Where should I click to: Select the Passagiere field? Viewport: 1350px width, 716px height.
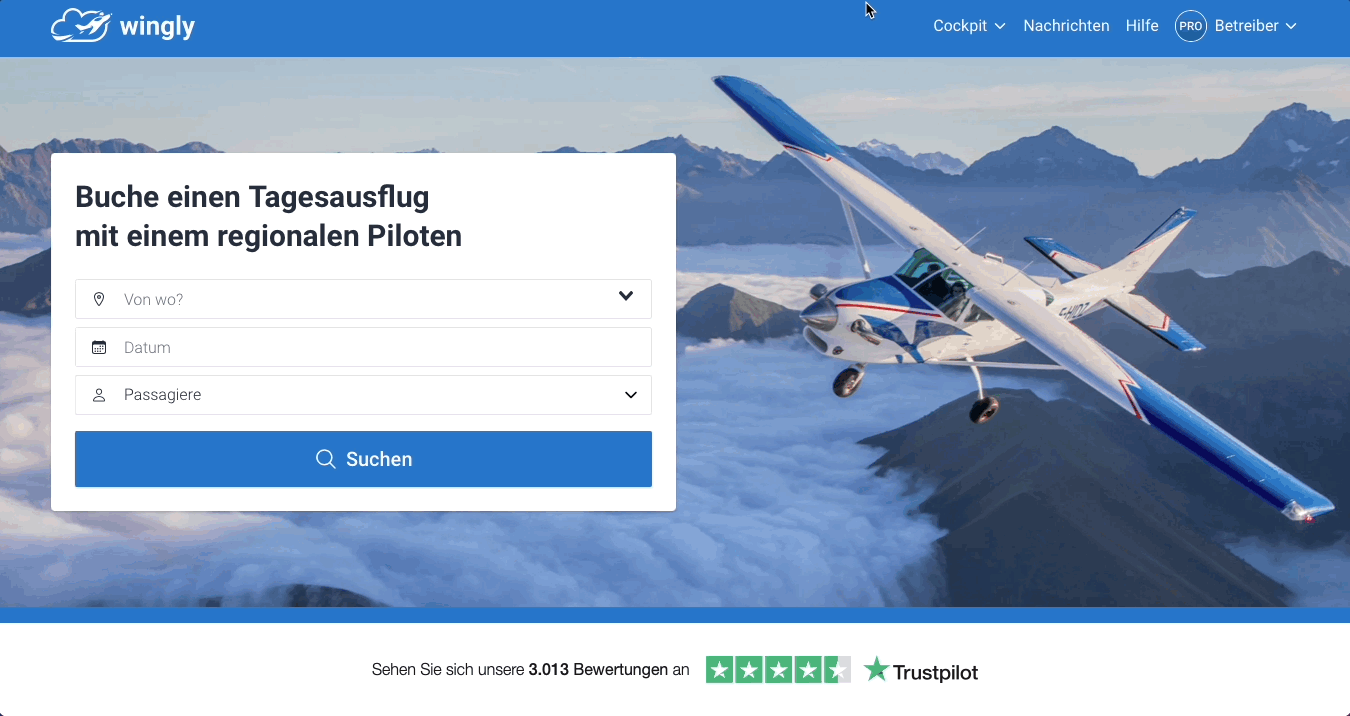tap(363, 395)
